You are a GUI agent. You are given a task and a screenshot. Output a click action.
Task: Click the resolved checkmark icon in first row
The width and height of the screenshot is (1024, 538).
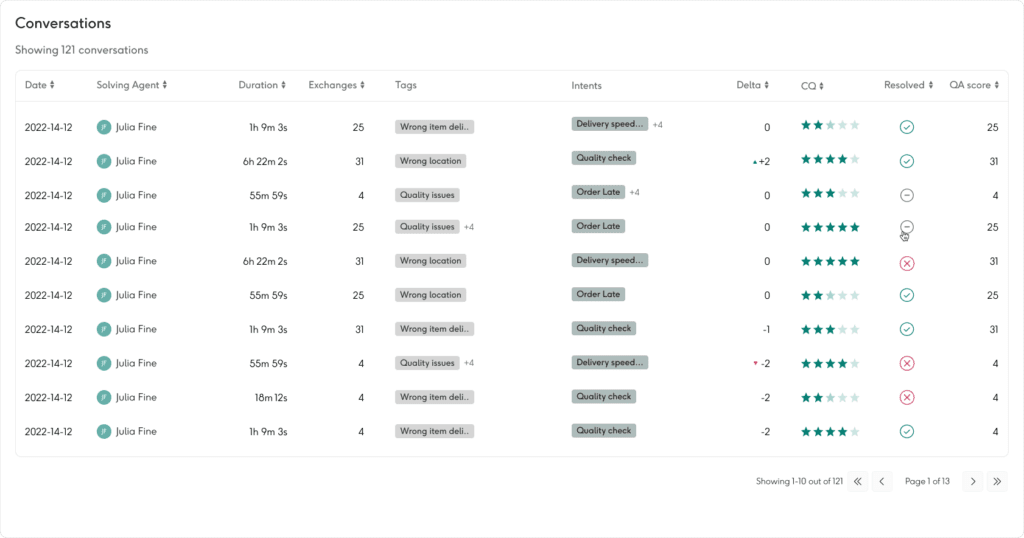[x=906, y=127]
